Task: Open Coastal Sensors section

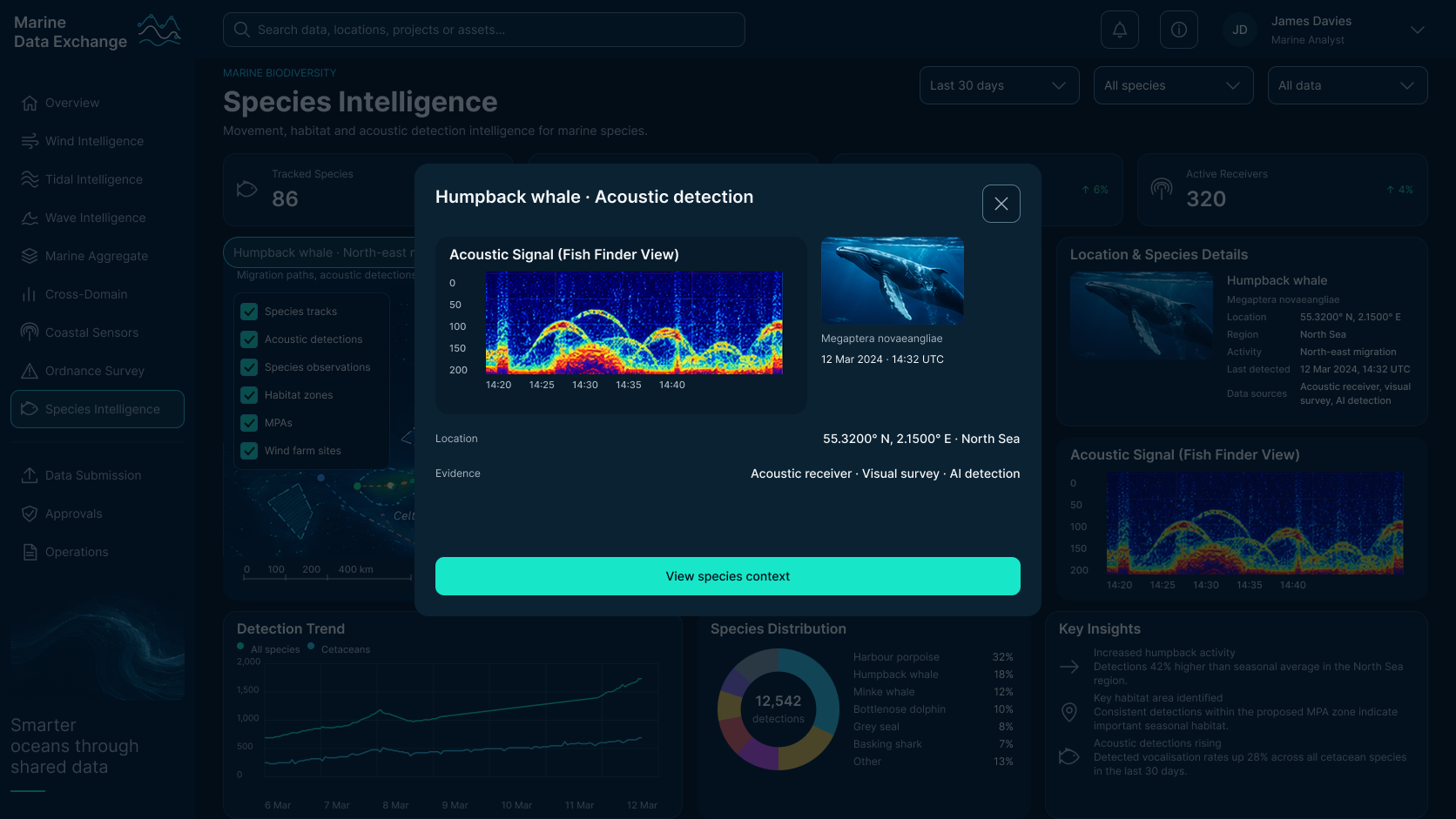Action: click(98, 332)
